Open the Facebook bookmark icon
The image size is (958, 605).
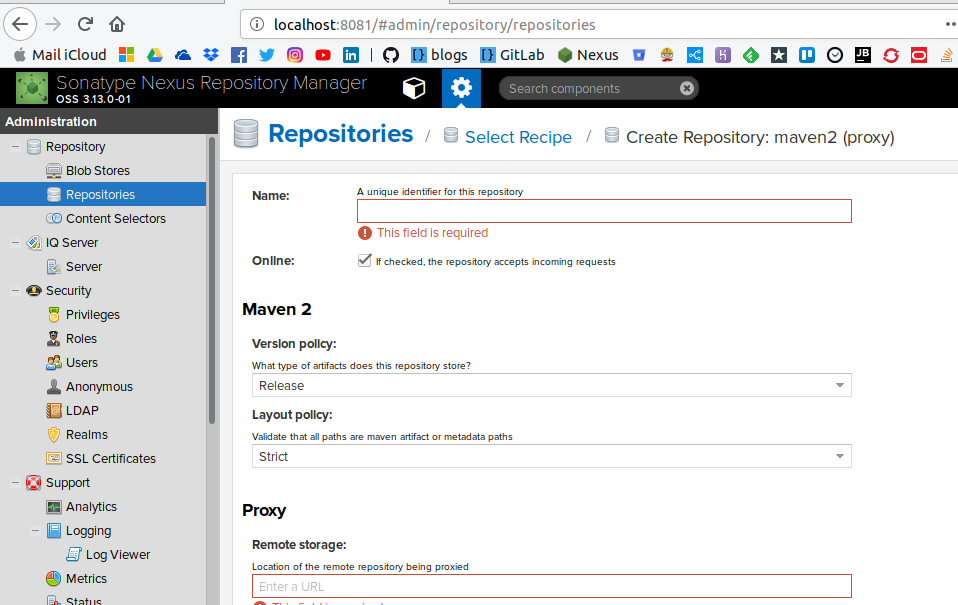point(239,55)
